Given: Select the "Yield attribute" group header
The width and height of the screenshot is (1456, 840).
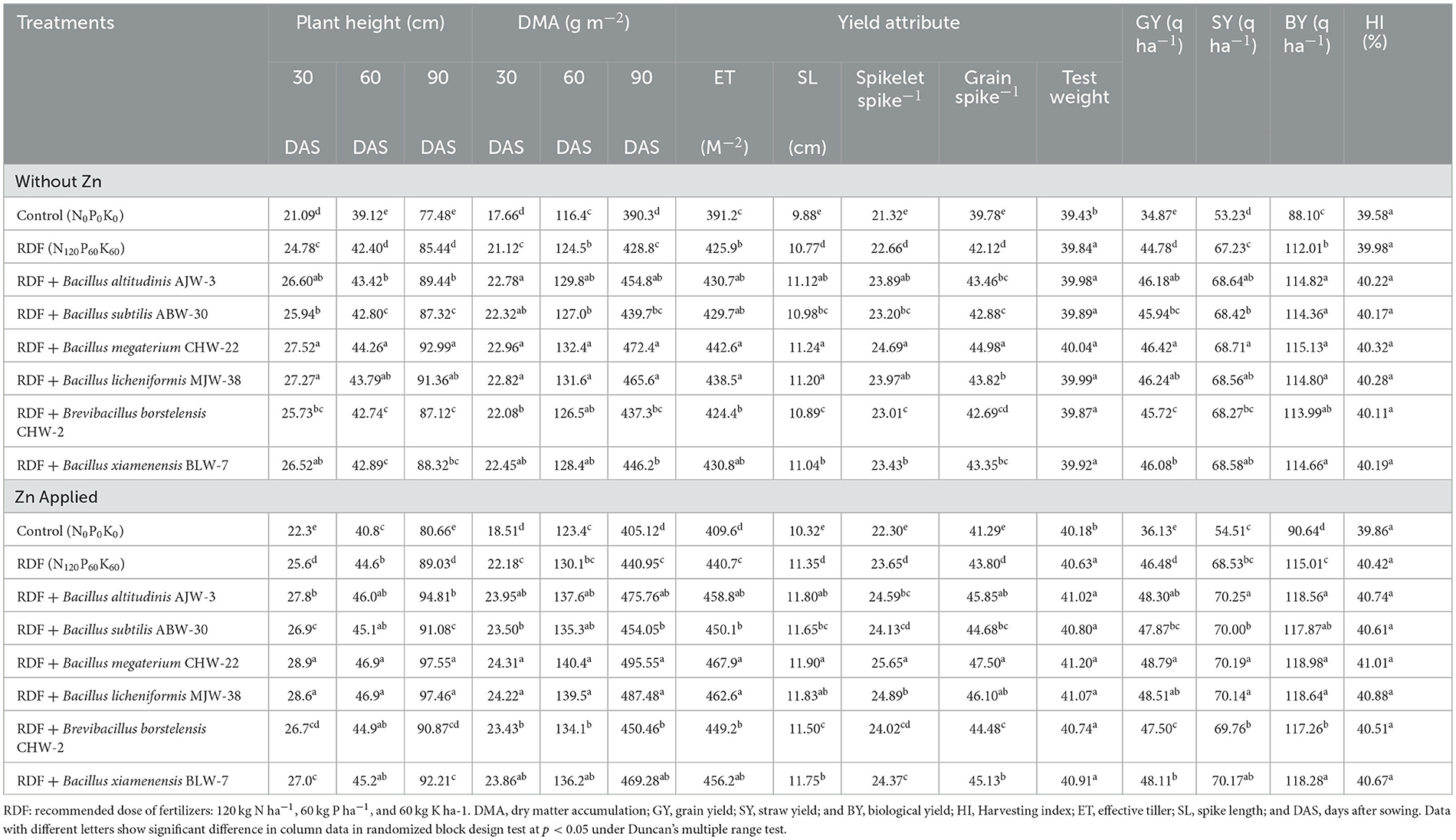Looking at the screenshot, I should pyautogui.click(x=898, y=23).
